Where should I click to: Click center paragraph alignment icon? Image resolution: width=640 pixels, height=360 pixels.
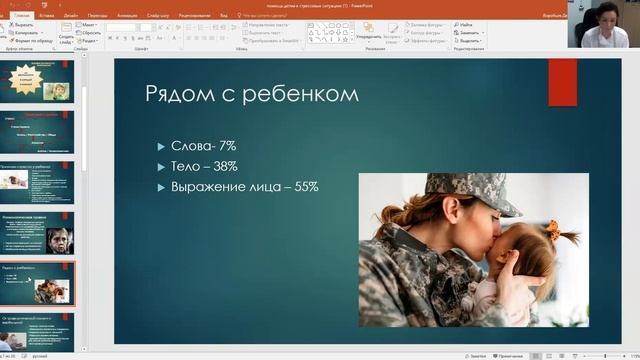[x=197, y=38]
